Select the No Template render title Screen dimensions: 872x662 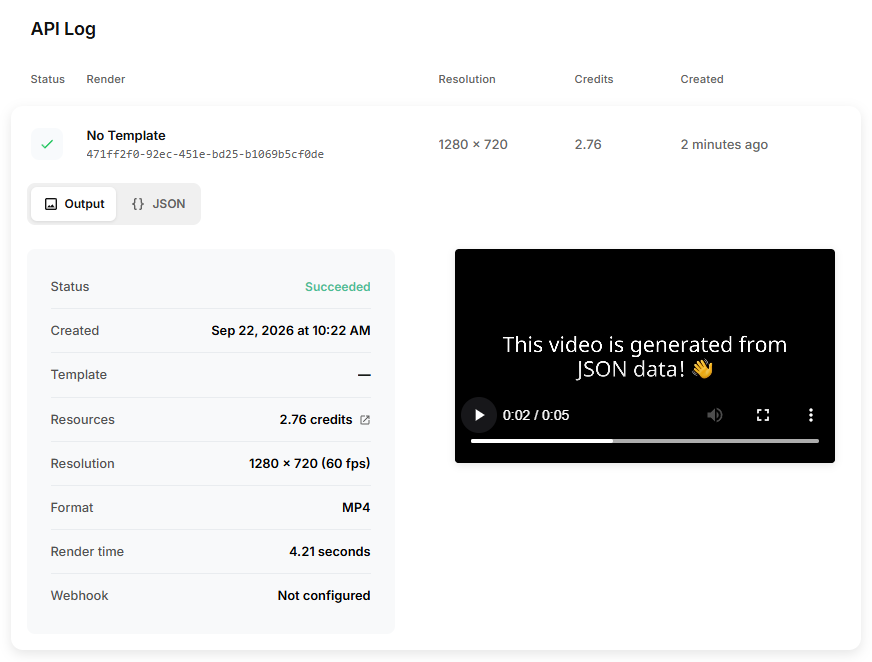[126, 136]
